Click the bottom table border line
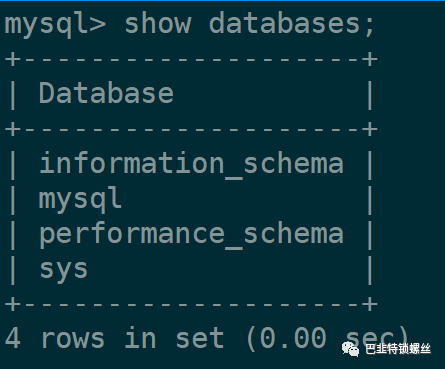Viewport: 445px width, 369px height. 191,304
